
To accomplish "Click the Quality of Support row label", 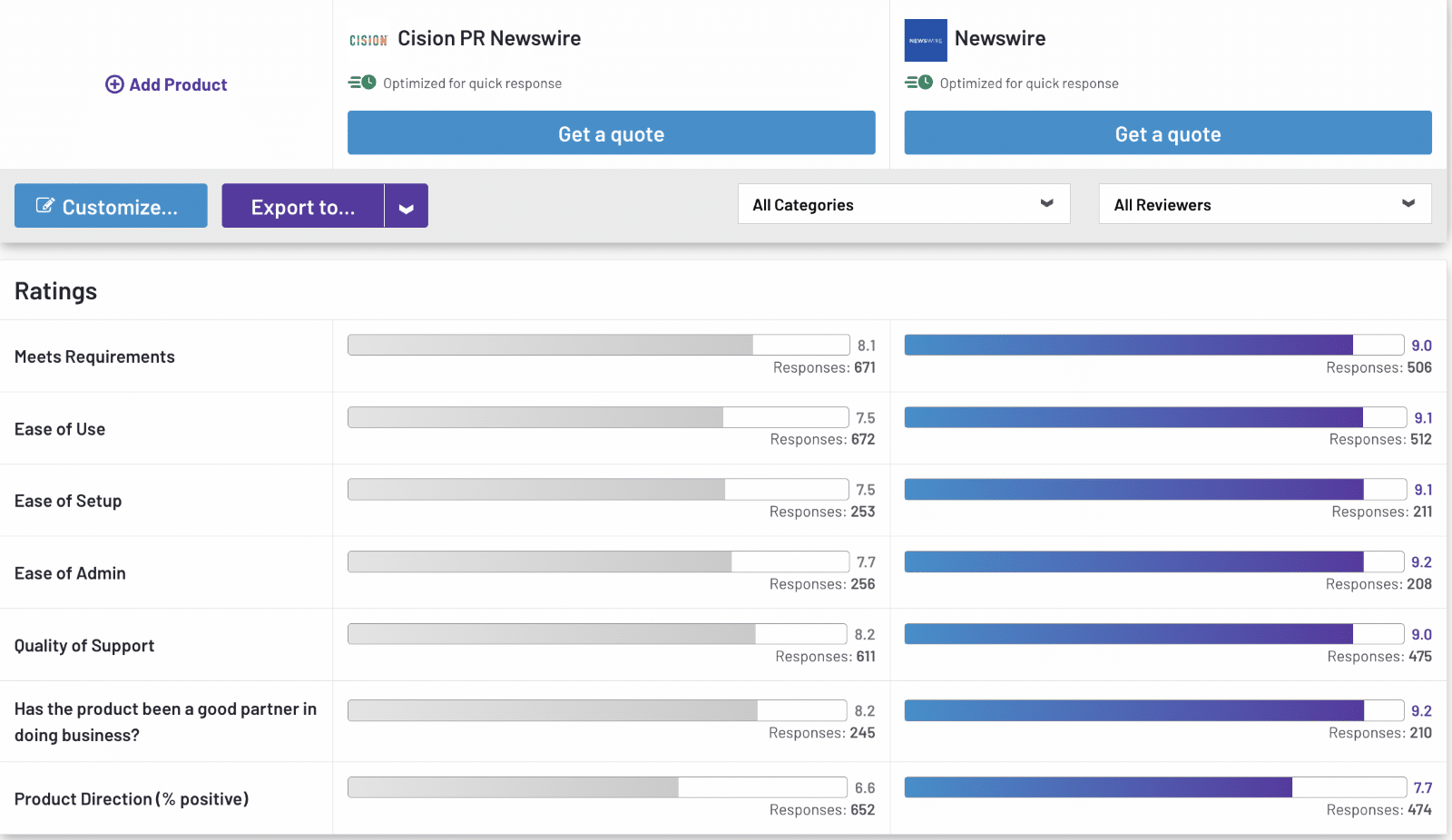I will [84, 646].
